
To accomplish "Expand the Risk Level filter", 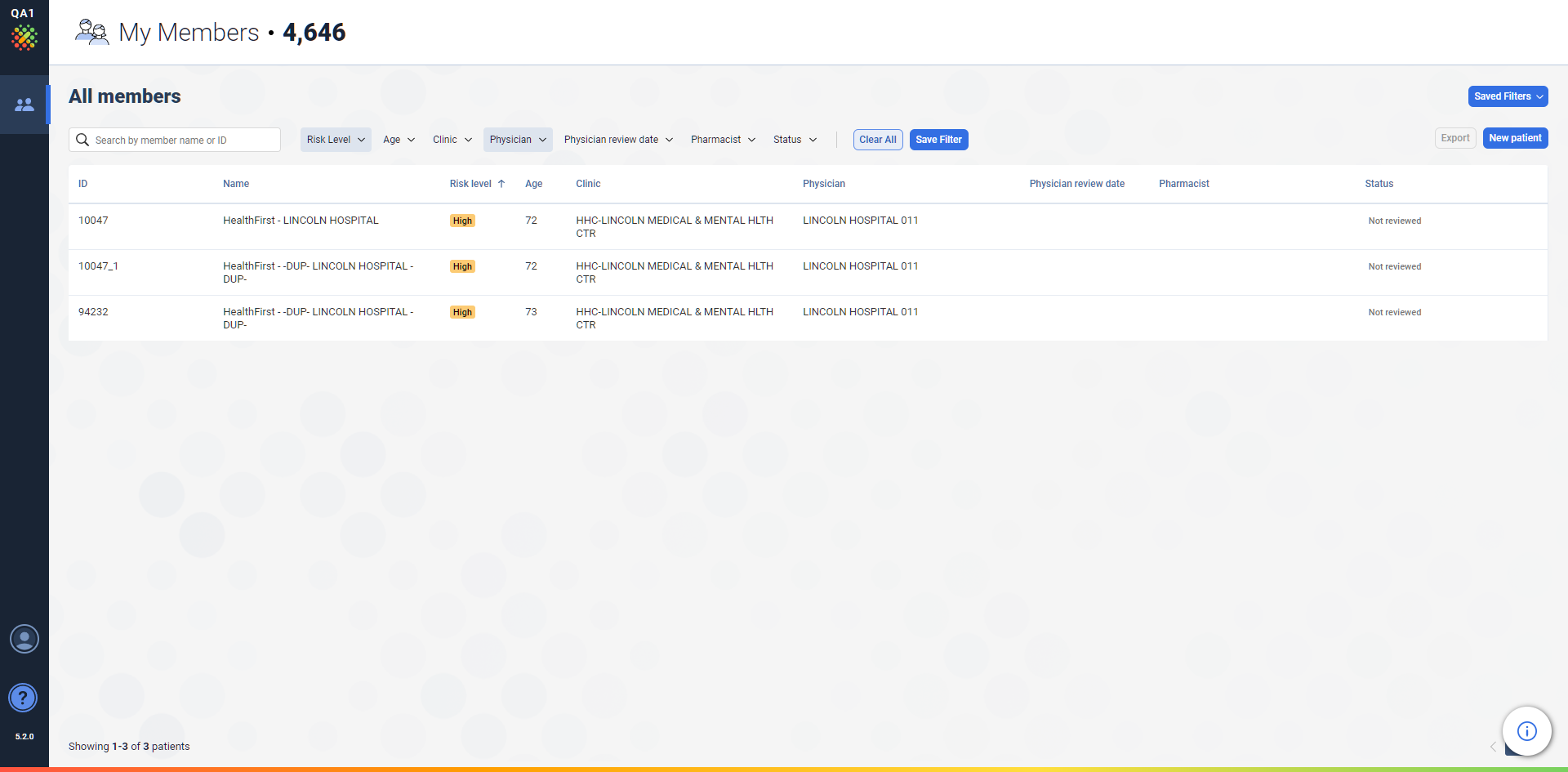I will point(336,140).
